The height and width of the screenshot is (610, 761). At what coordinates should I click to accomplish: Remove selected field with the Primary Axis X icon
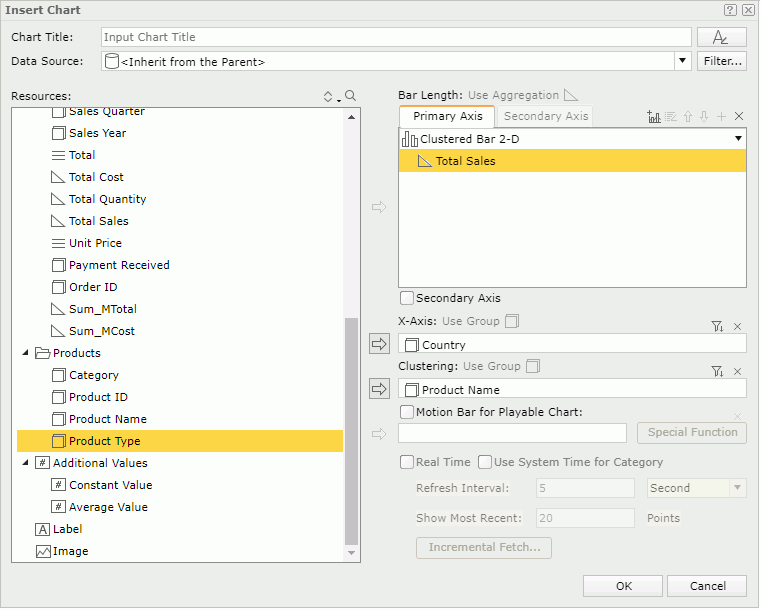click(739, 117)
